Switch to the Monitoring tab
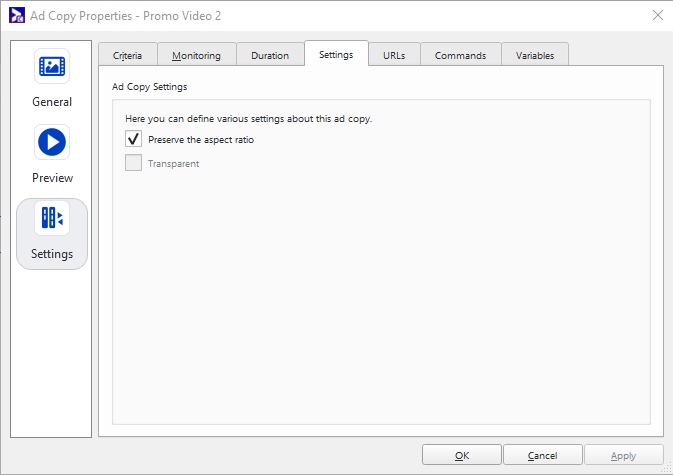The height and width of the screenshot is (475, 673). click(197, 55)
